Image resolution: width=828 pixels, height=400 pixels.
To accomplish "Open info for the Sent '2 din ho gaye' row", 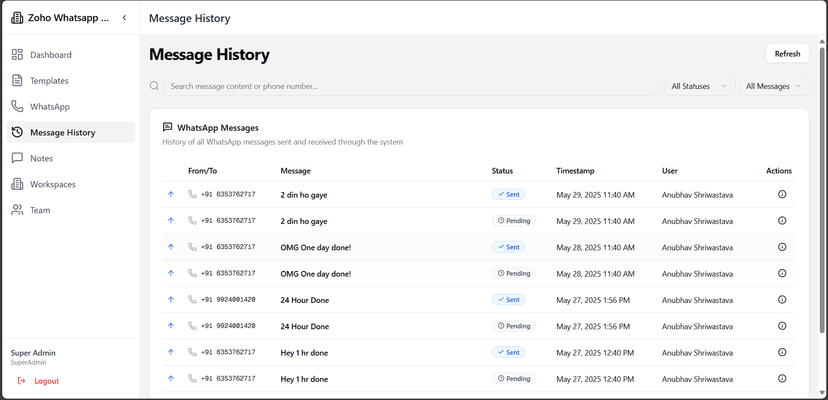I will tap(782, 194).
